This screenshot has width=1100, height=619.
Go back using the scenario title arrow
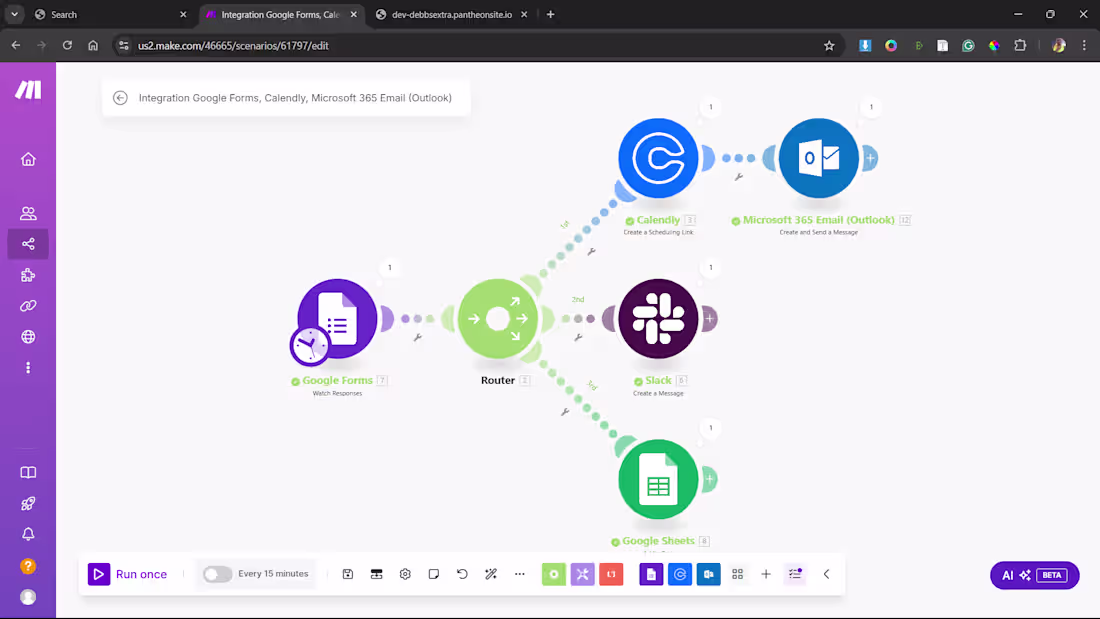[x=120, y=98]
